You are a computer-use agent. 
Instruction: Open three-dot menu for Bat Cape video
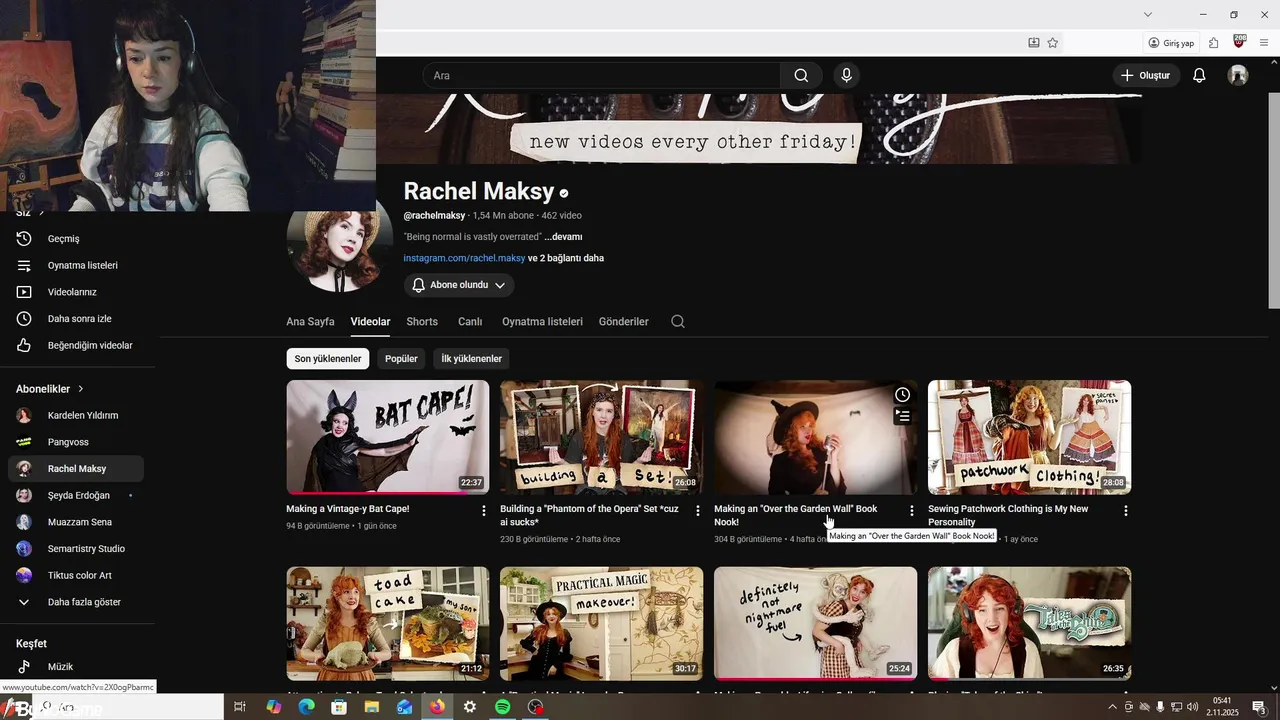484,511
